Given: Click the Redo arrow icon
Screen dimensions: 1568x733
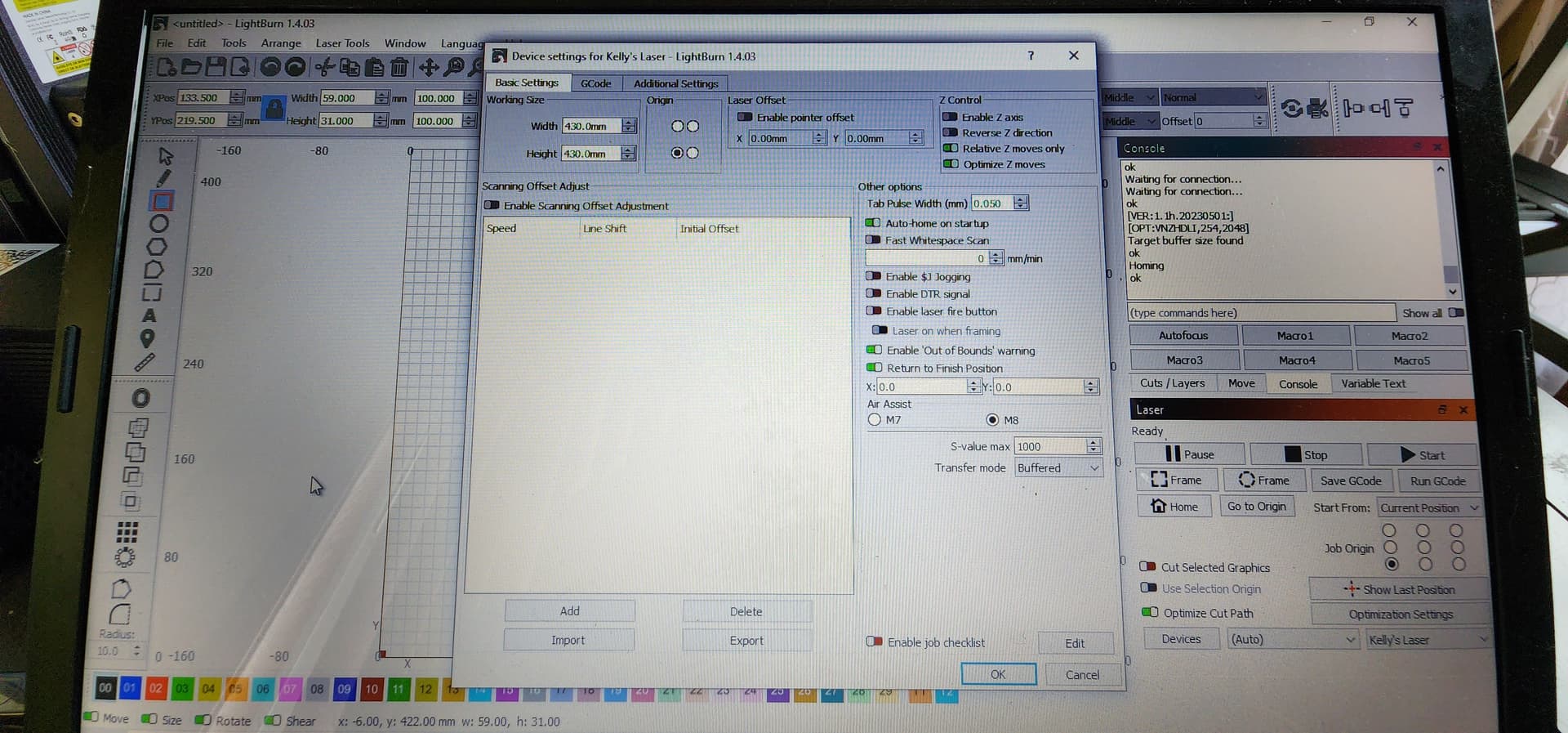Looking at the screenshot, I should point(296,67).
